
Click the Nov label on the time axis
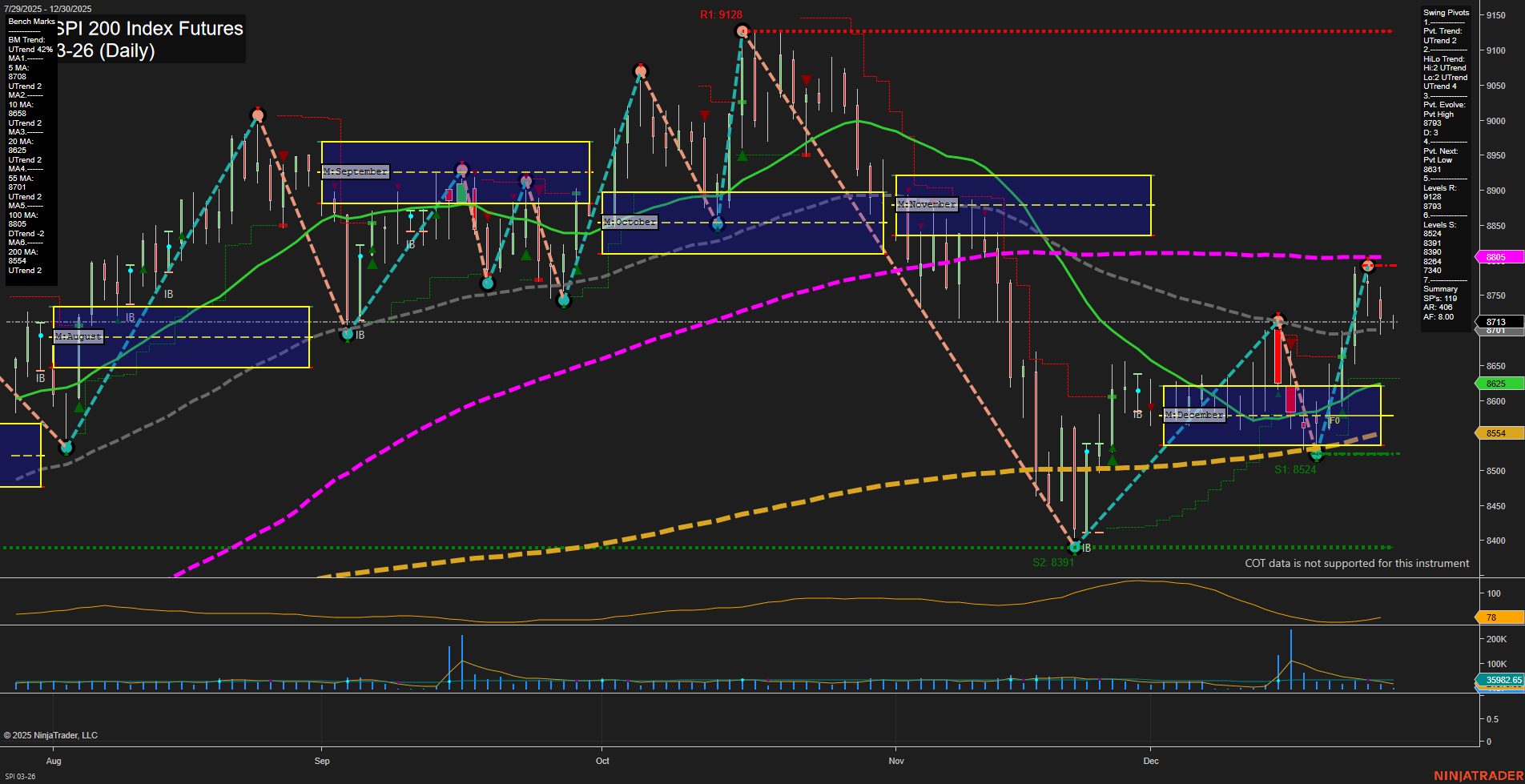point(896,761)
